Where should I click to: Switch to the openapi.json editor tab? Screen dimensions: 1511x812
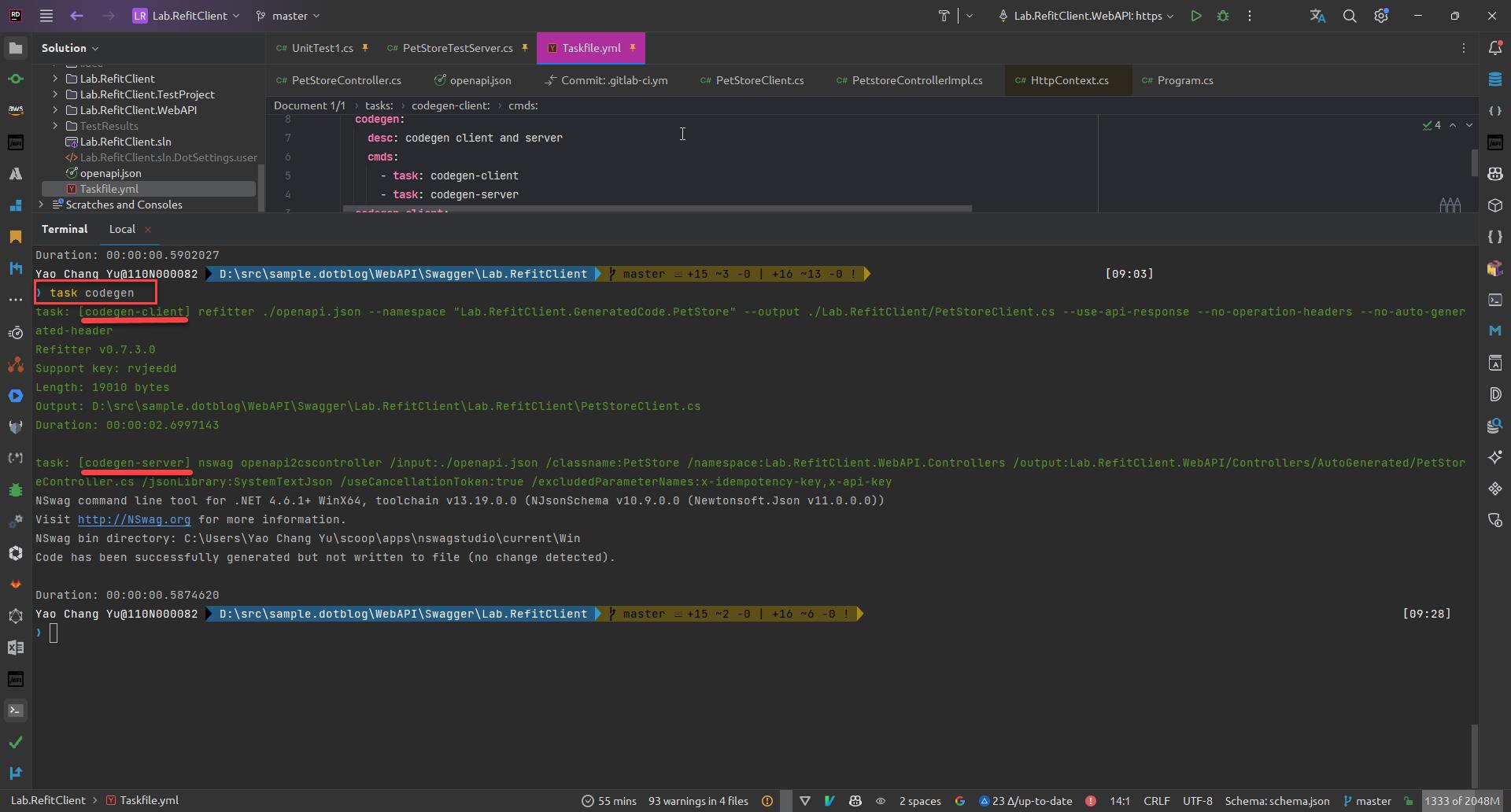click(478, 80)
